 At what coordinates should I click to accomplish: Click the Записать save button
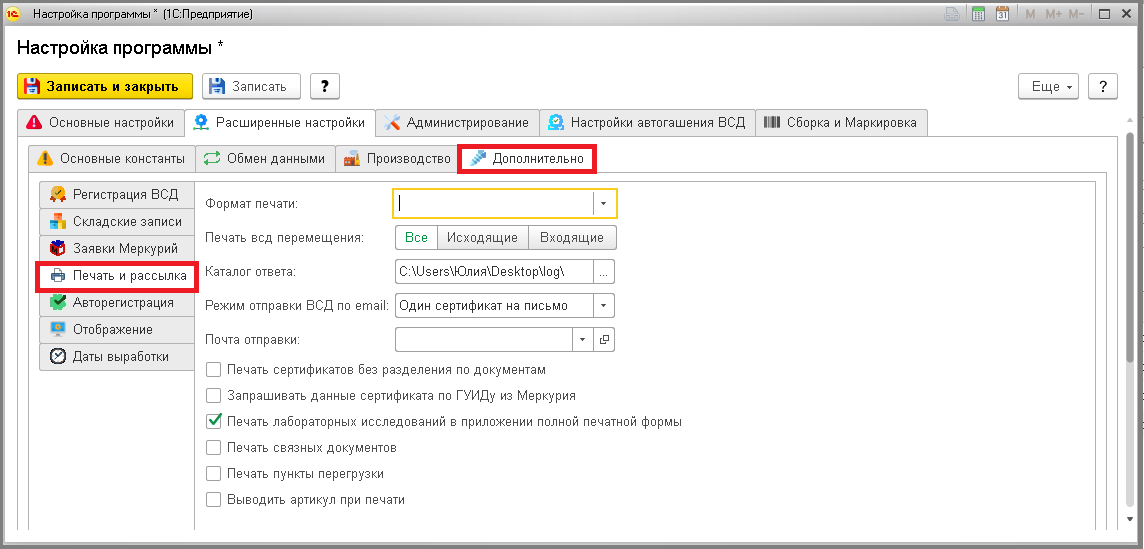click(251, 86)
